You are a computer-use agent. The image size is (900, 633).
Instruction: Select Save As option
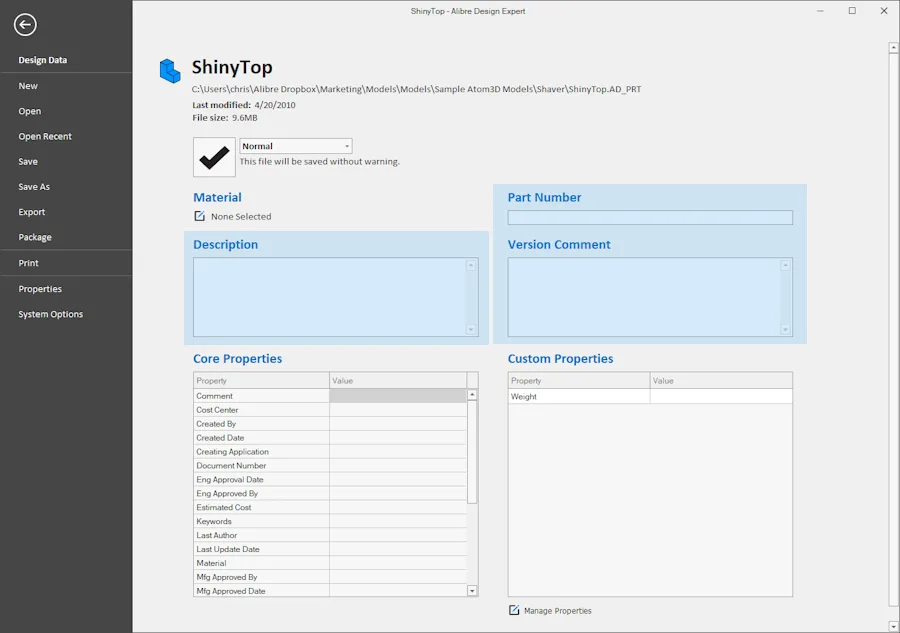click(34, 187)
